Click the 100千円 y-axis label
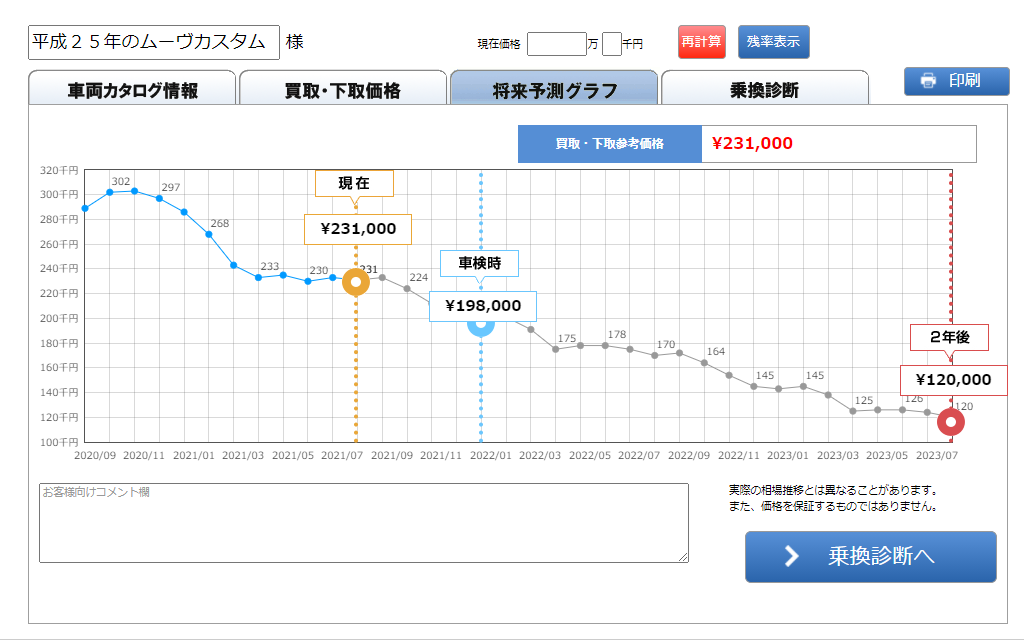Viewport: 1024px width, 642px height. pos(59,442)
